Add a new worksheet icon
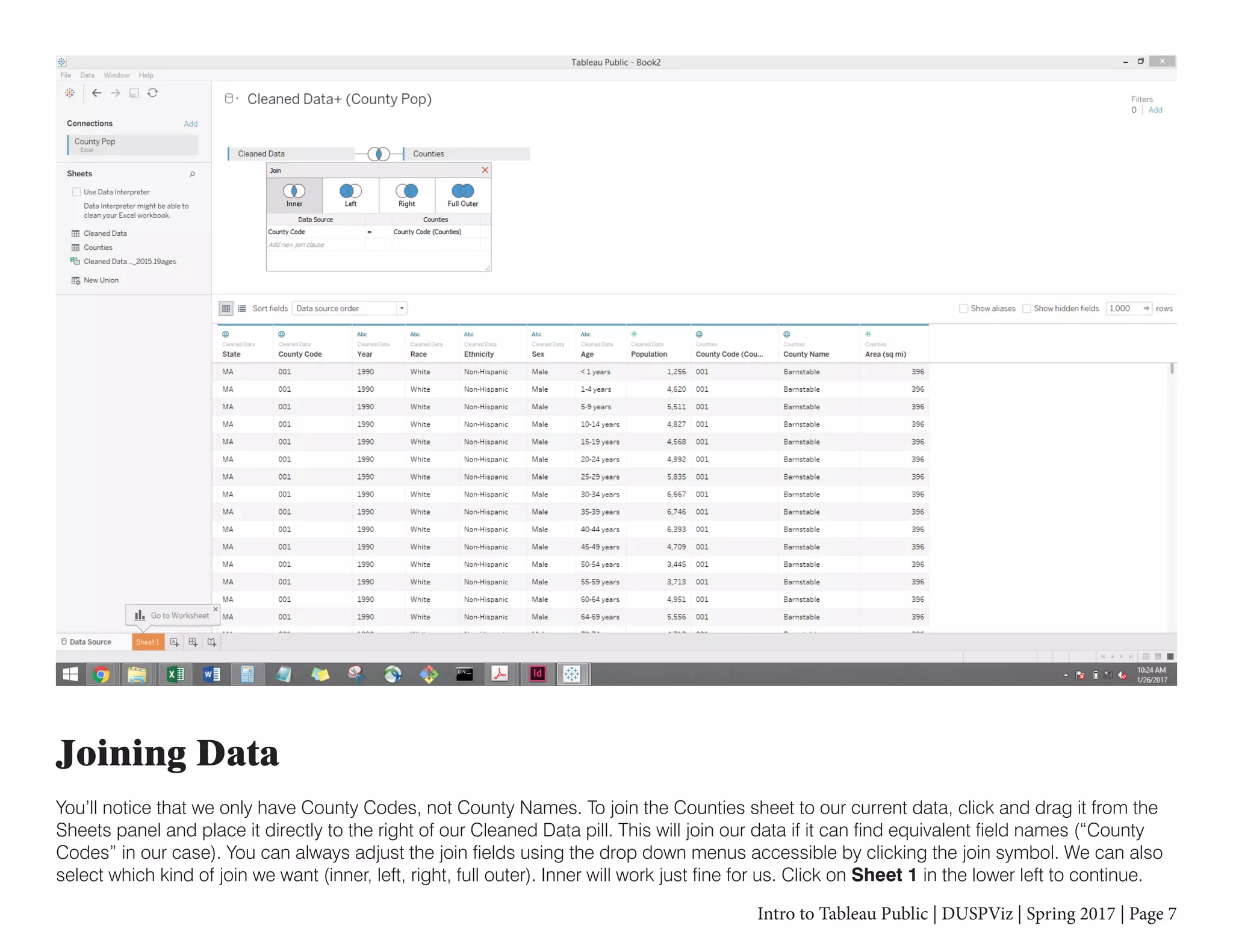Screen dimensions: 1233x952 click(x=175, y=642)
